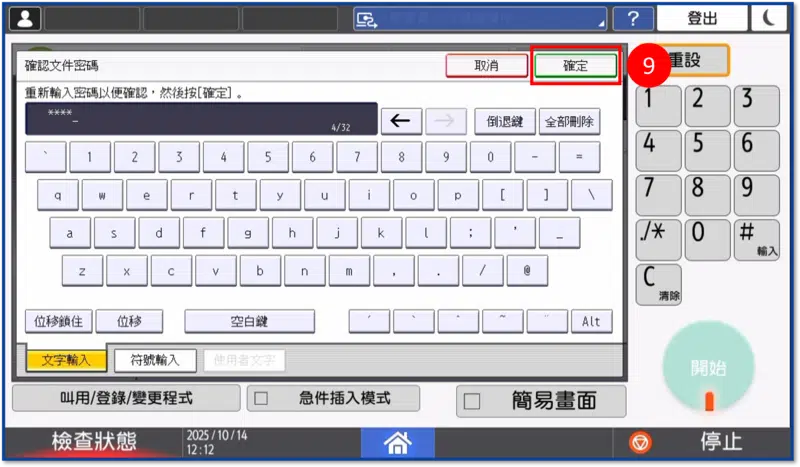Tap the h key on keyboard
The height and width of the screenshot is (467, 800).
click(292, 233)
